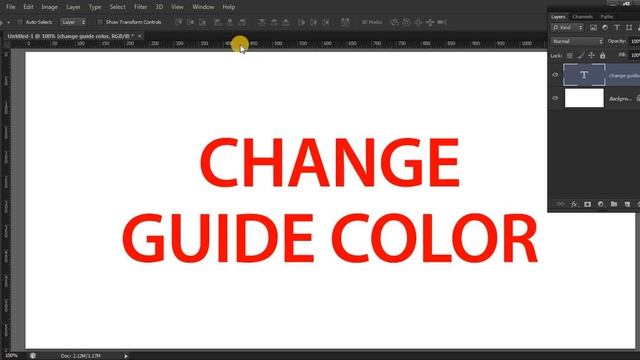Click the Create new layer icon

tap(627, 204)
